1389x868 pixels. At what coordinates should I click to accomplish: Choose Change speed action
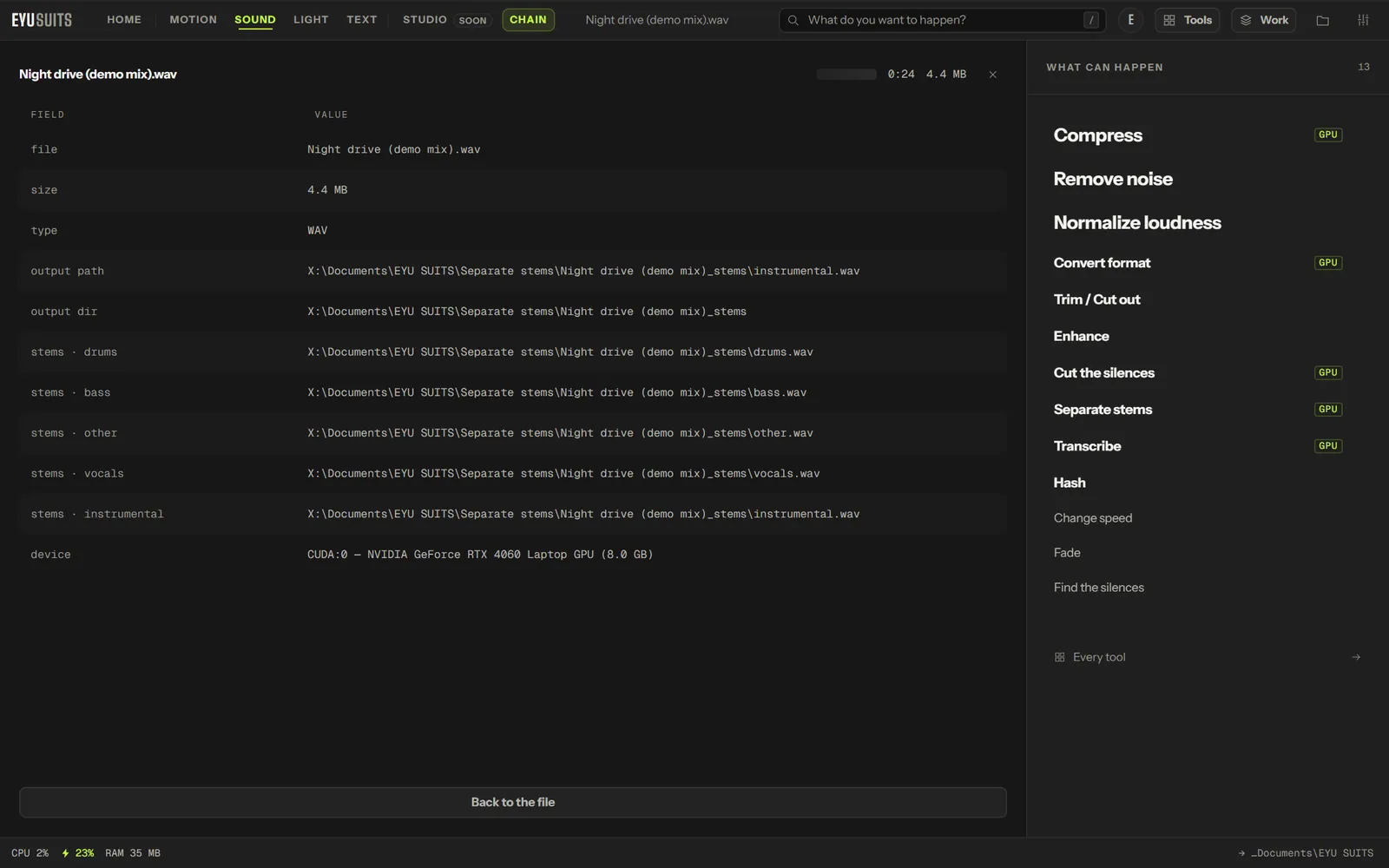1093,518
